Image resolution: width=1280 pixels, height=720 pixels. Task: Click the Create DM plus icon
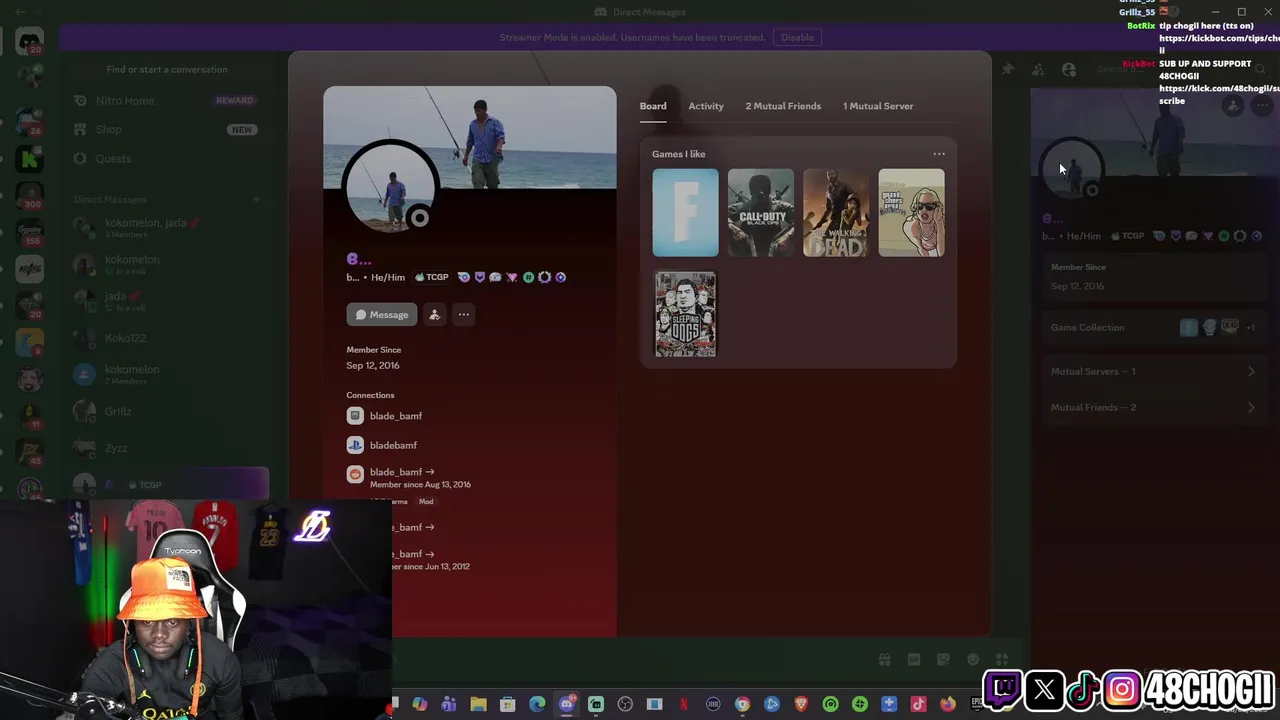click(256, 199)
